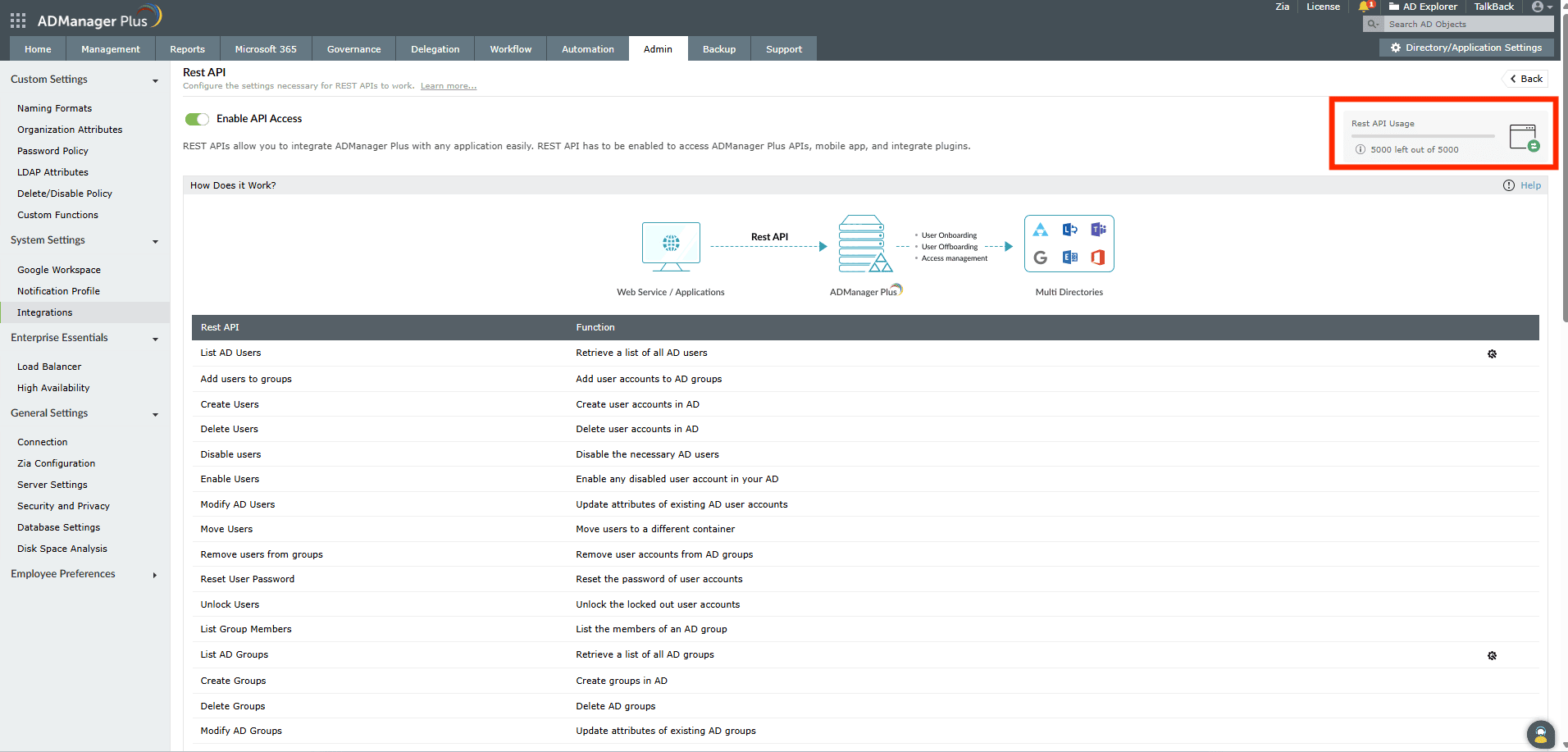This screenshot has height=752, width=1568.
Task: Select Custom Functions in the sidebar
Action: pos(57,215)
